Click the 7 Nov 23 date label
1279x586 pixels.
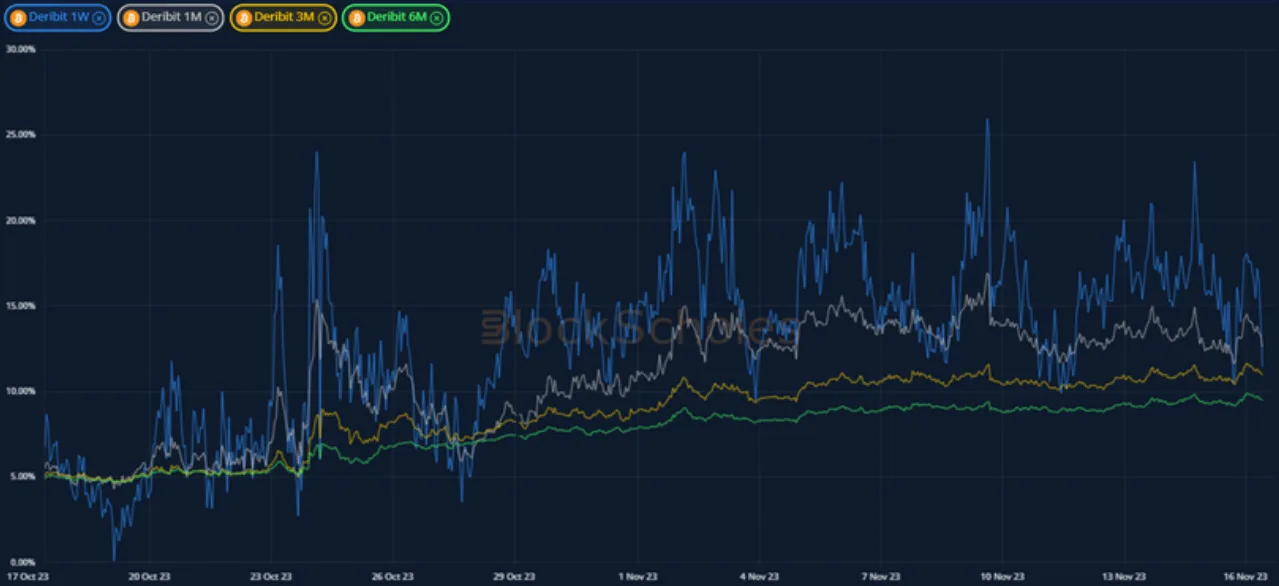[x=881, y=577]
